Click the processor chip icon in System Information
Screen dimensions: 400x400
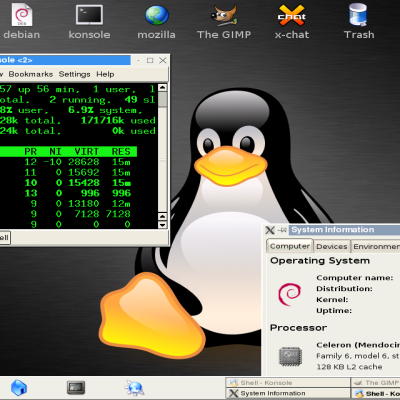click(290, 356)
